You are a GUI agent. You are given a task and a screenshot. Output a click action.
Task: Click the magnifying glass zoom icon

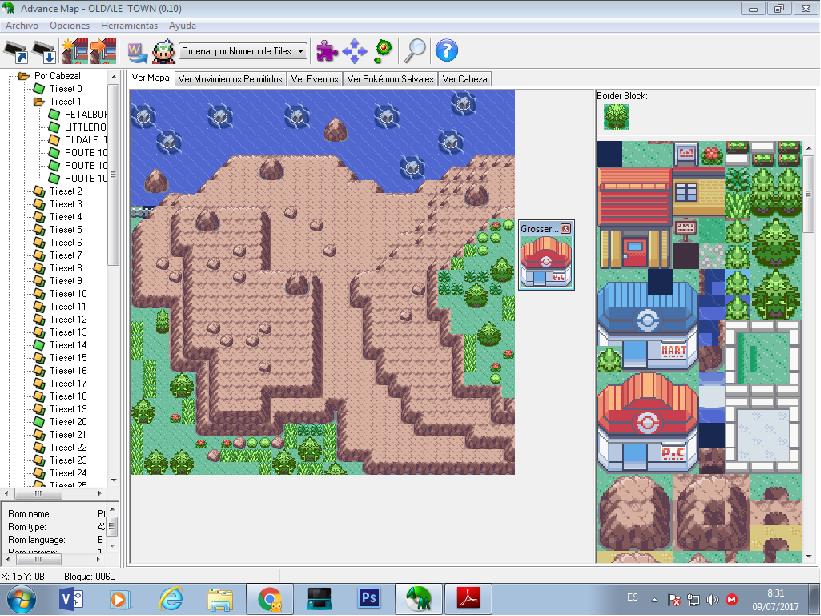pyautogui.click(x=415, y=50)
